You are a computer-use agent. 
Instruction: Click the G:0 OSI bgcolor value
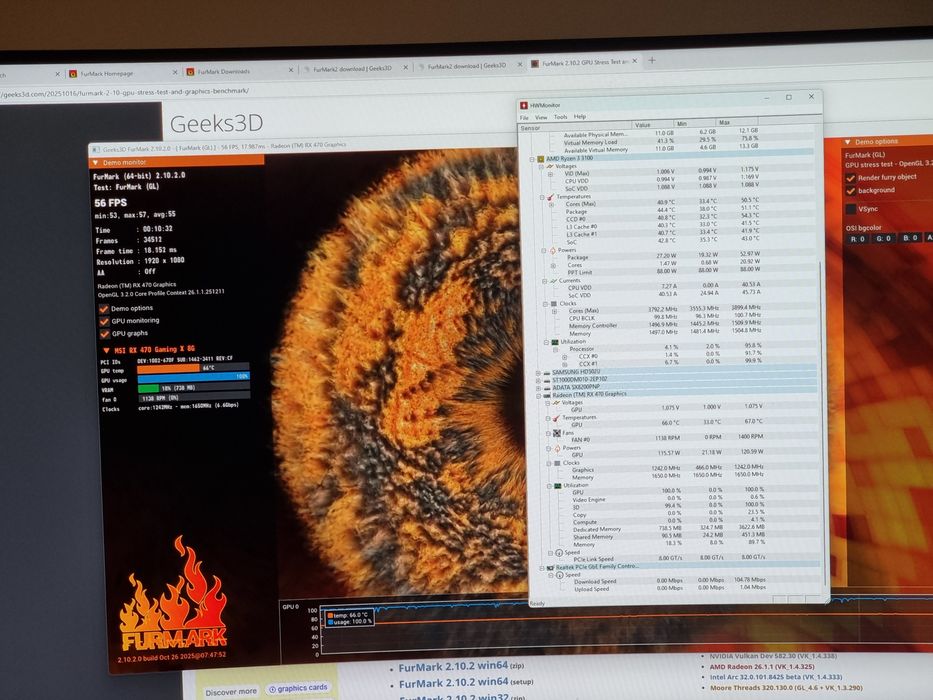[883, 238]
